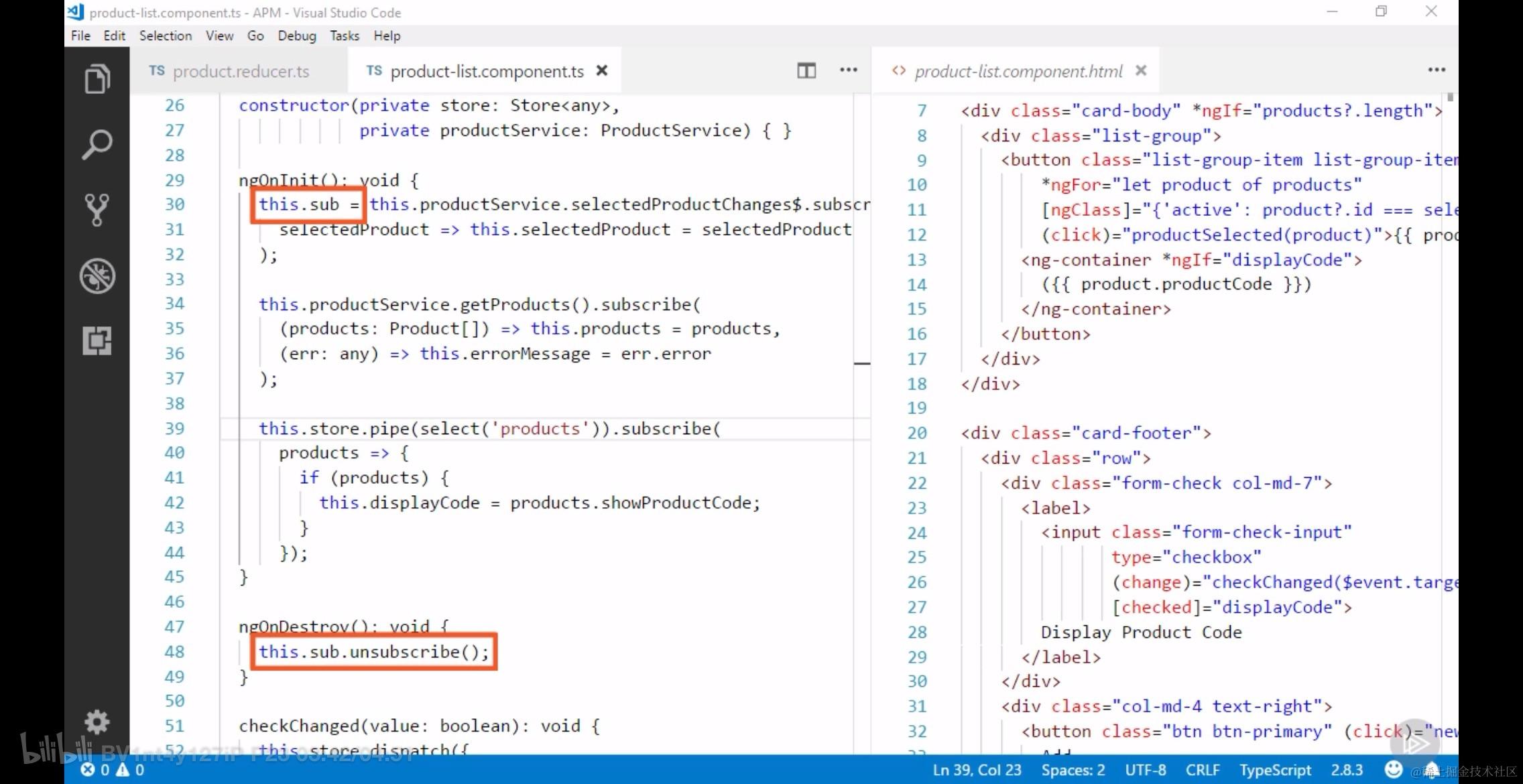Click the split editor icon
The height and width of the screenshot is (784, 1523).
pyautogui.click(x=806, y=70)
